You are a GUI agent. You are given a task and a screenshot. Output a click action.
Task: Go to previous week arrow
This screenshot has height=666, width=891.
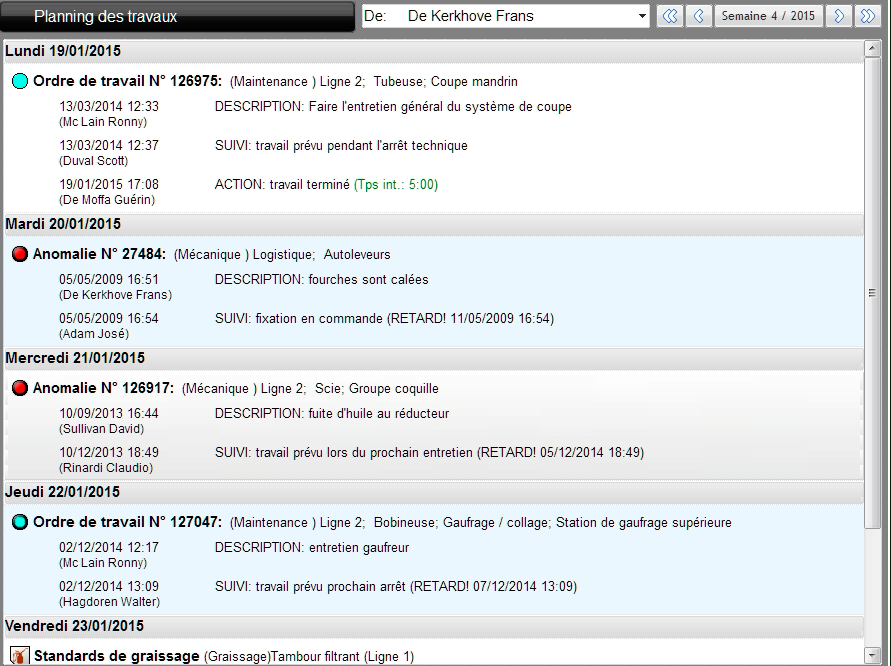(699, 16)
